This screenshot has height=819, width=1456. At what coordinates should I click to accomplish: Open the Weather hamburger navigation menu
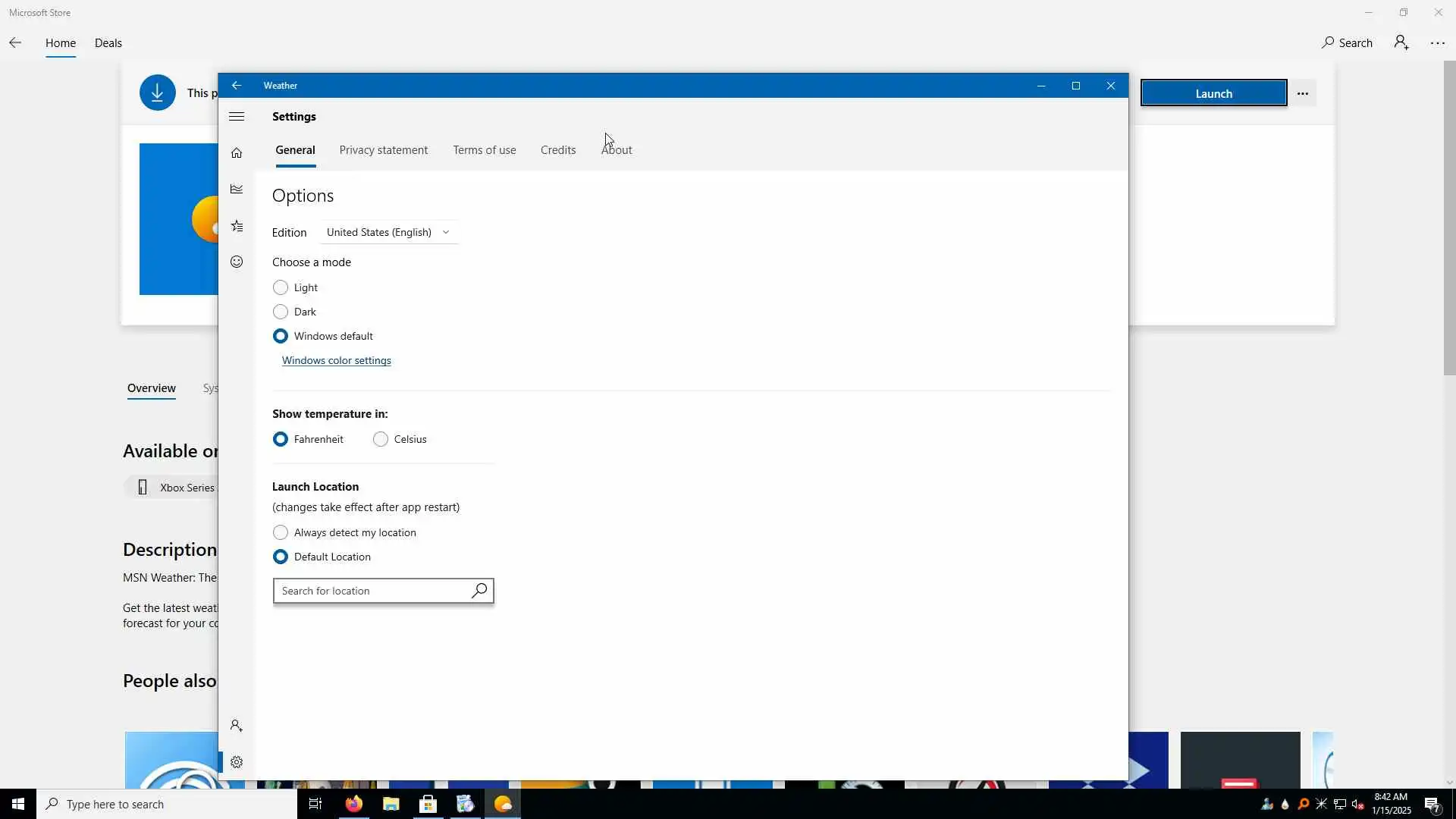pos(237,116)
